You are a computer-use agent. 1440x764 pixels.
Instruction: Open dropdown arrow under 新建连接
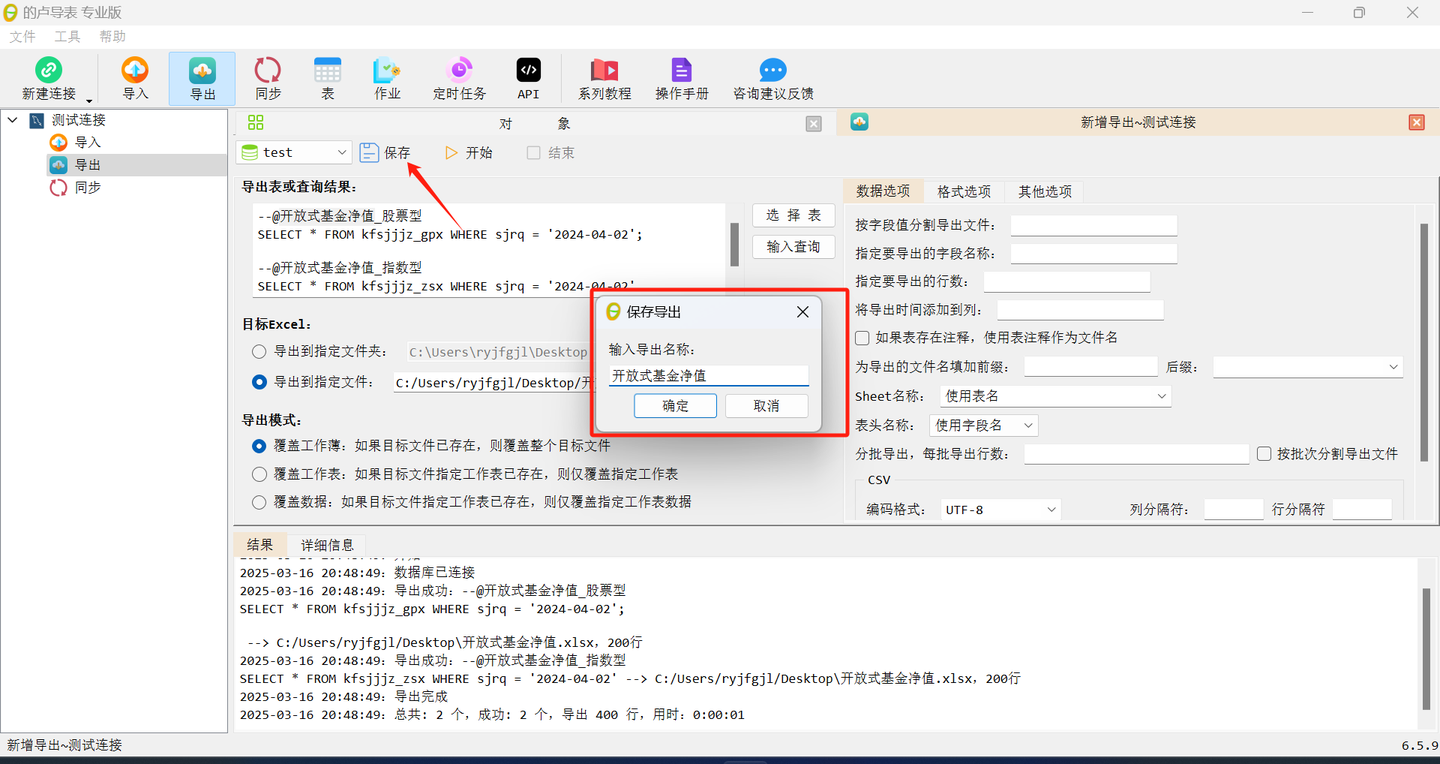point(89,101)
